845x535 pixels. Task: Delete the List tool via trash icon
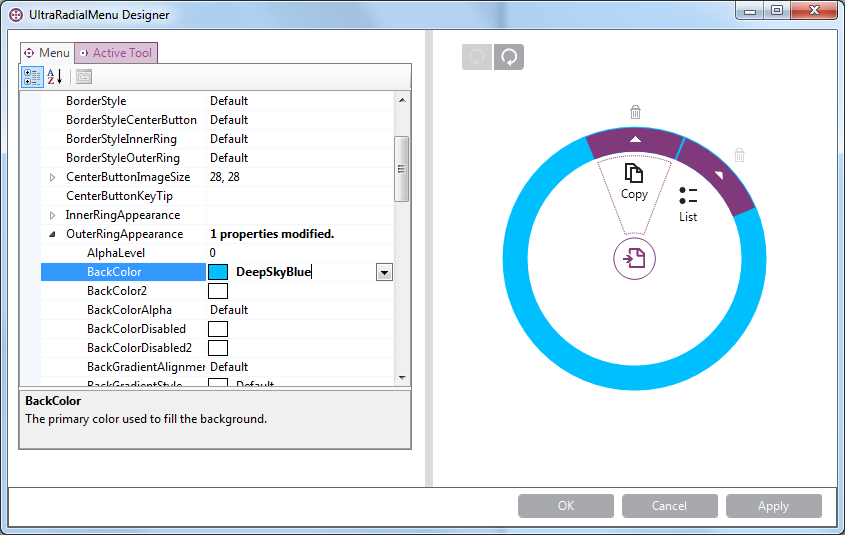740,155
